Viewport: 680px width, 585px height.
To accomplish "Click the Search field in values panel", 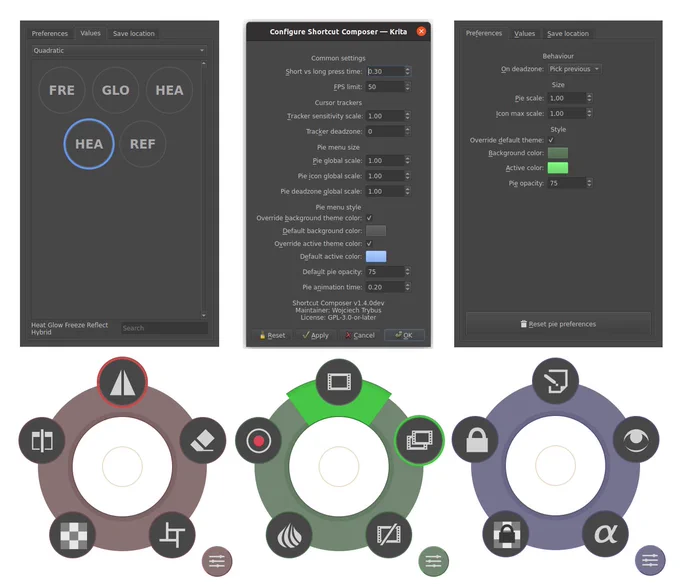I will tap(164, 328).
